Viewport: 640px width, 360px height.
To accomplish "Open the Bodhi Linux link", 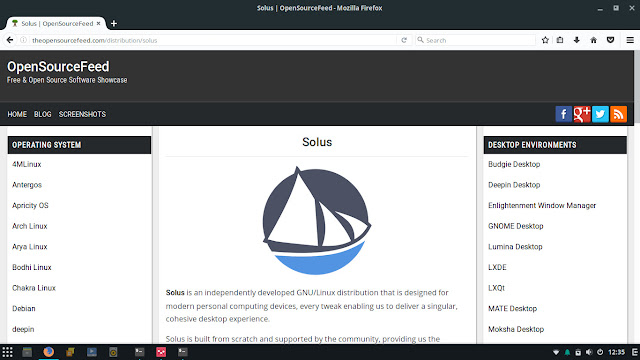I will click(x=31, y=267).
